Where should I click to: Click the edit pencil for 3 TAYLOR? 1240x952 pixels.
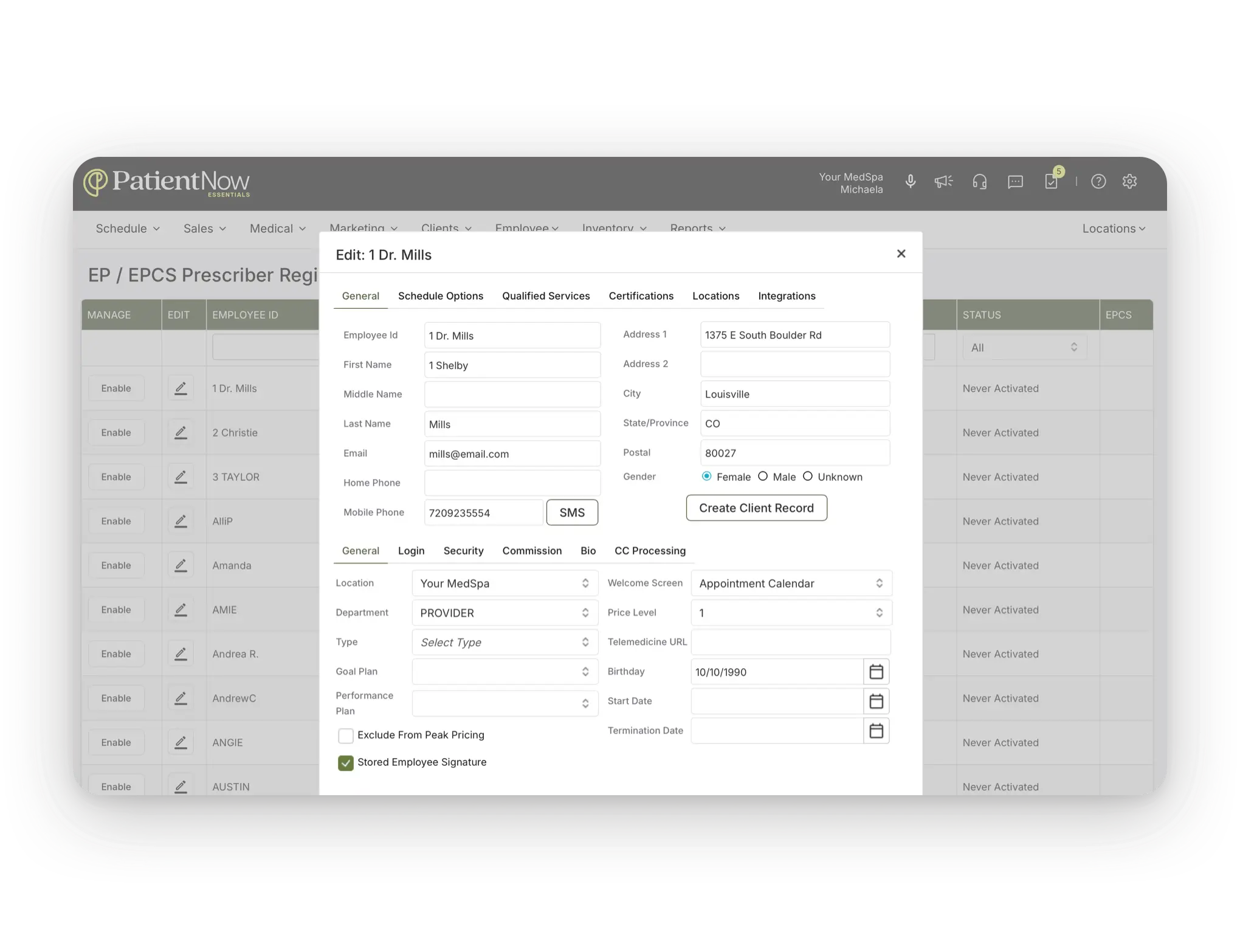click(181, 477)
